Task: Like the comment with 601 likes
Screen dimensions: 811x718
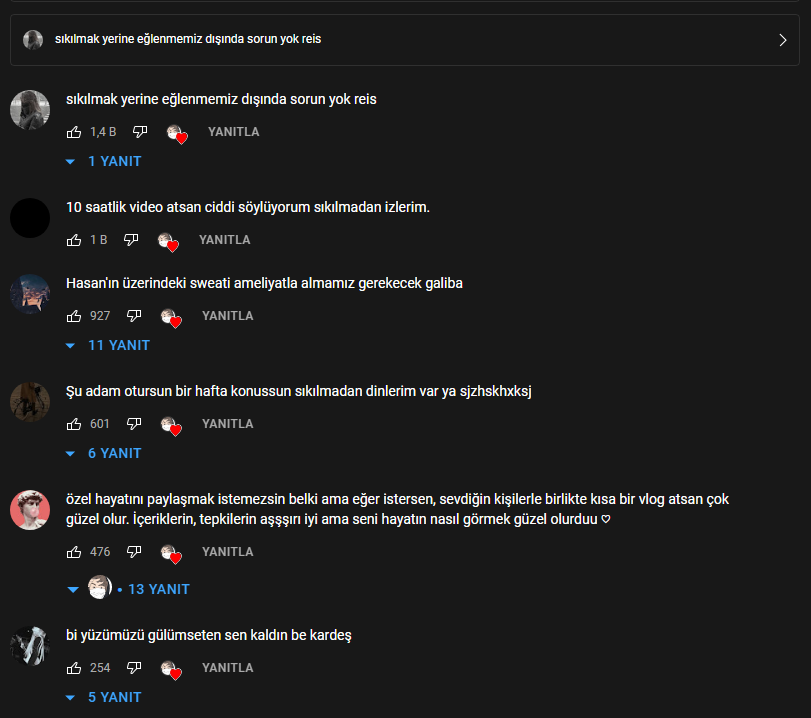Action: click(x=74, y=424)
